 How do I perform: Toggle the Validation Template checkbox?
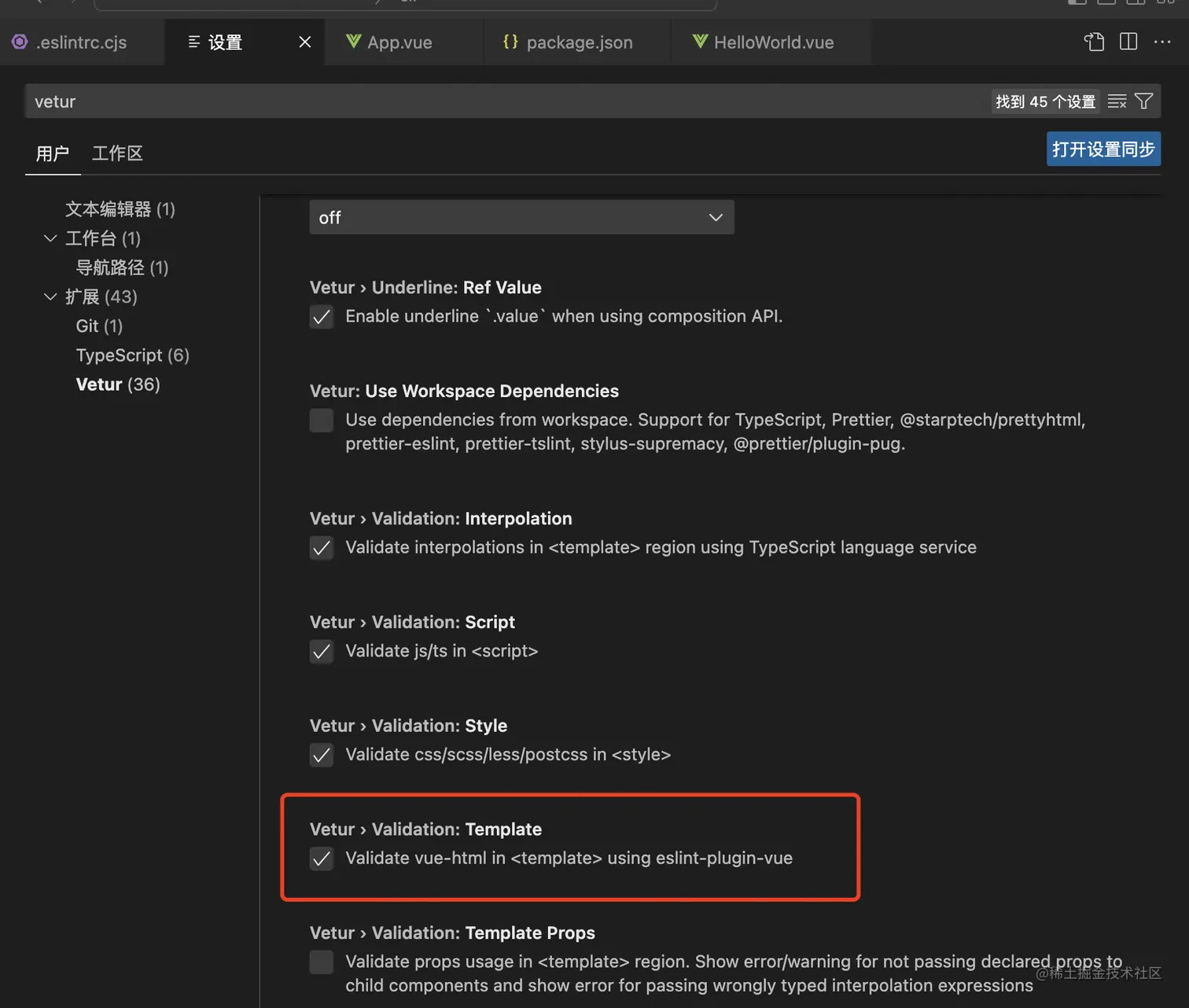click(x=322, y=859)
